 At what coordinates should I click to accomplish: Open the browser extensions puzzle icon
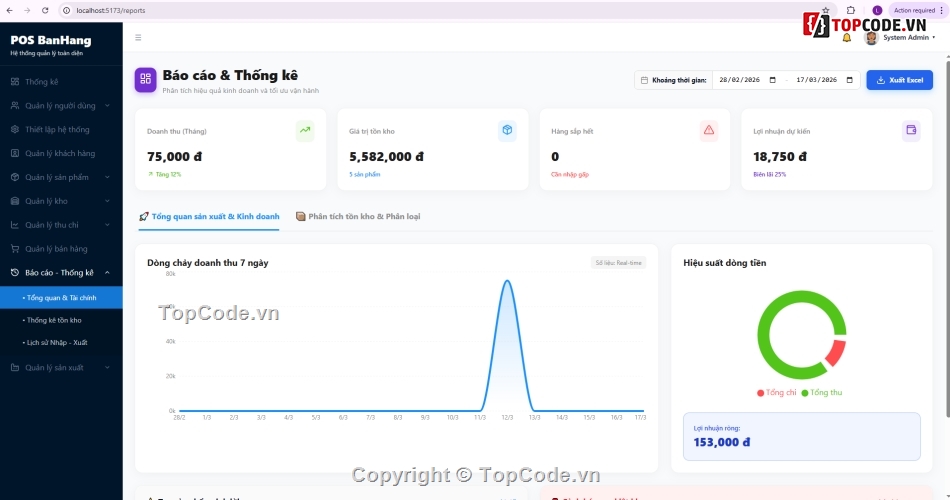point(851,10)
